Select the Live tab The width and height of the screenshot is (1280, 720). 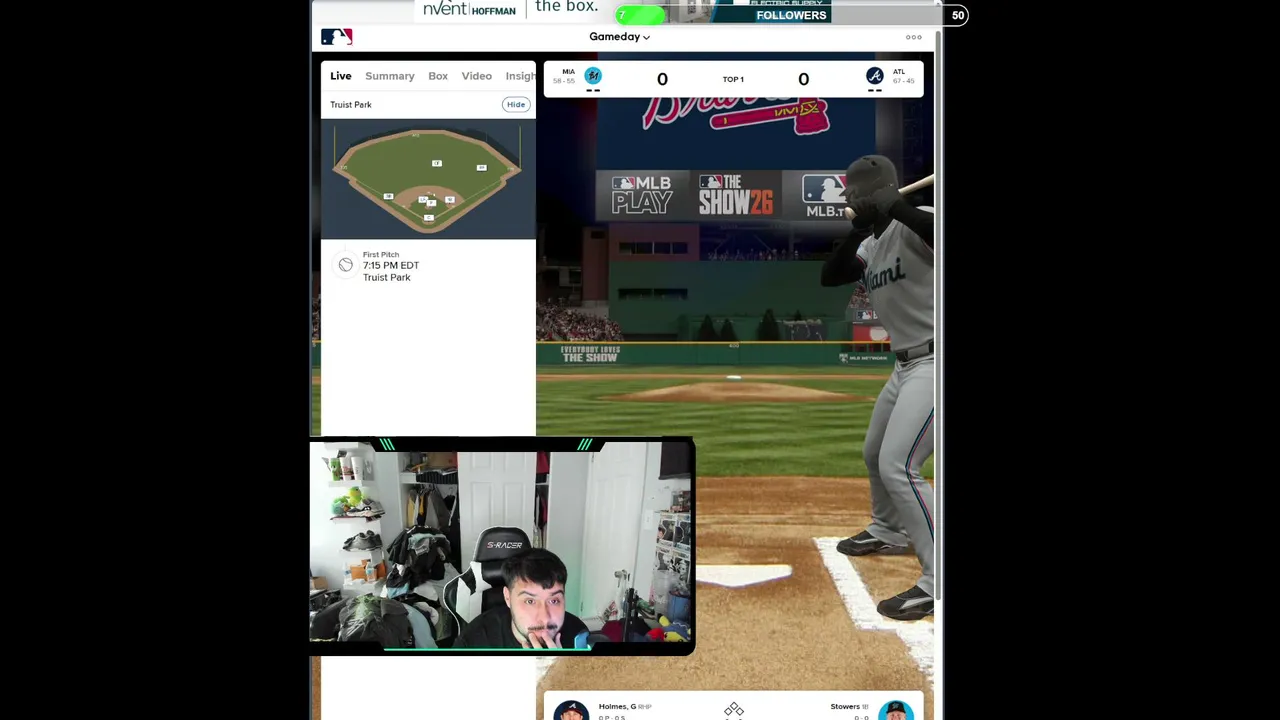(341, 76)
